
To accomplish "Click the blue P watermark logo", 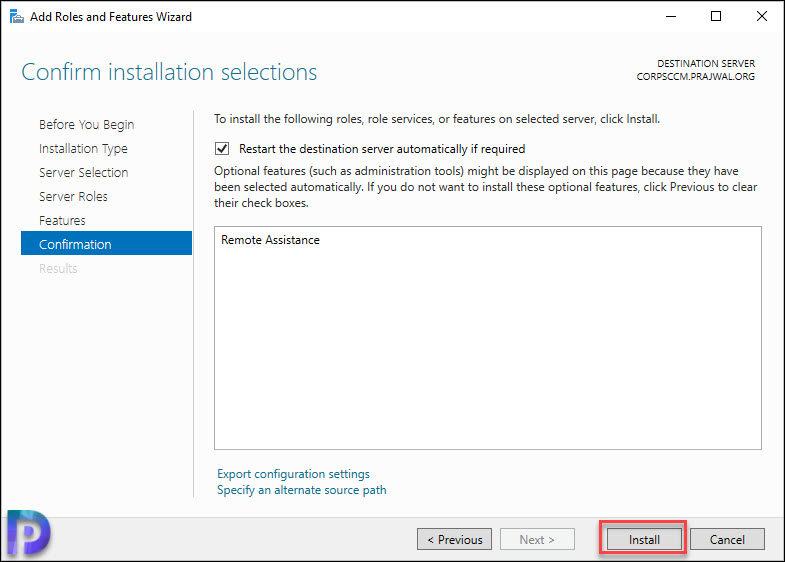I will (x=29, y=533).
